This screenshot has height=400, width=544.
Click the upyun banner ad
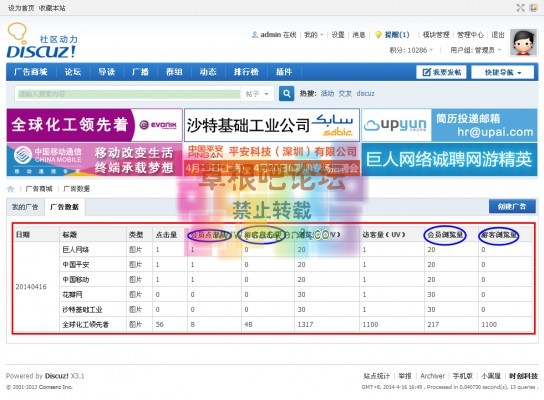click(449, 125)
